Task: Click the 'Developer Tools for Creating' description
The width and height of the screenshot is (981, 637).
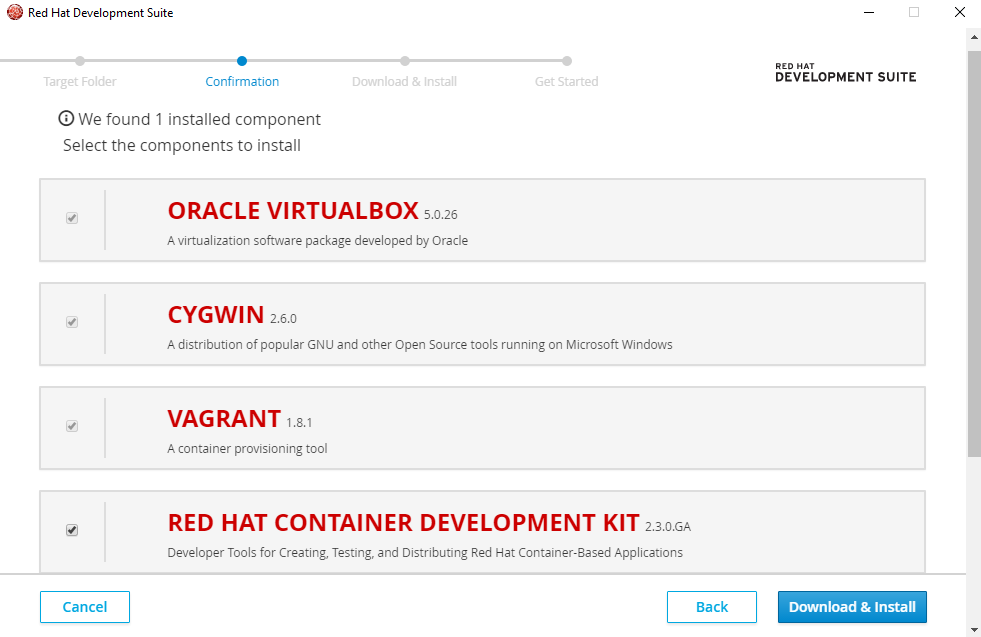Action: click(x=425, y=553)
